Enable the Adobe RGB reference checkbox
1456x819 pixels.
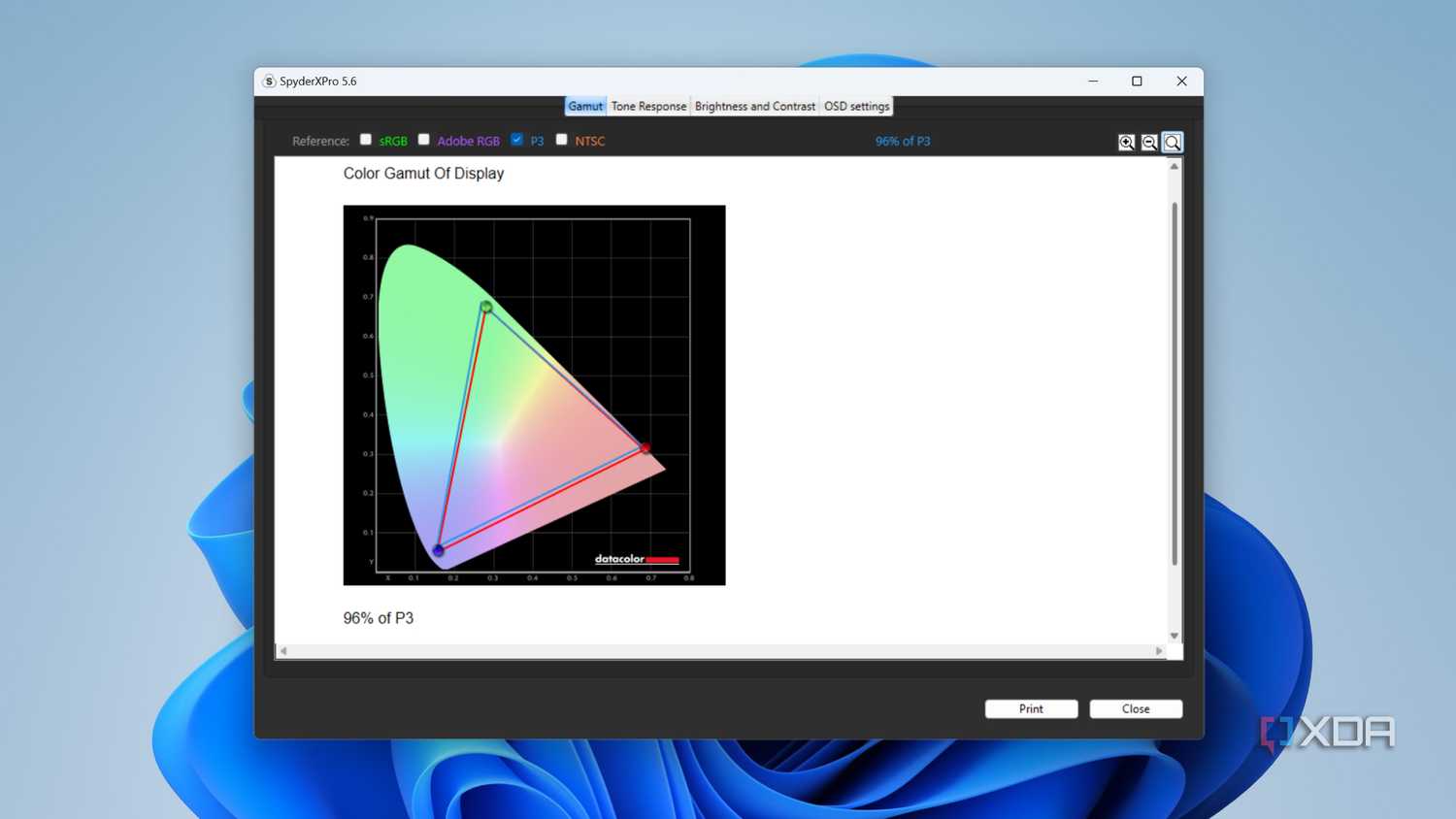[424, 140]
